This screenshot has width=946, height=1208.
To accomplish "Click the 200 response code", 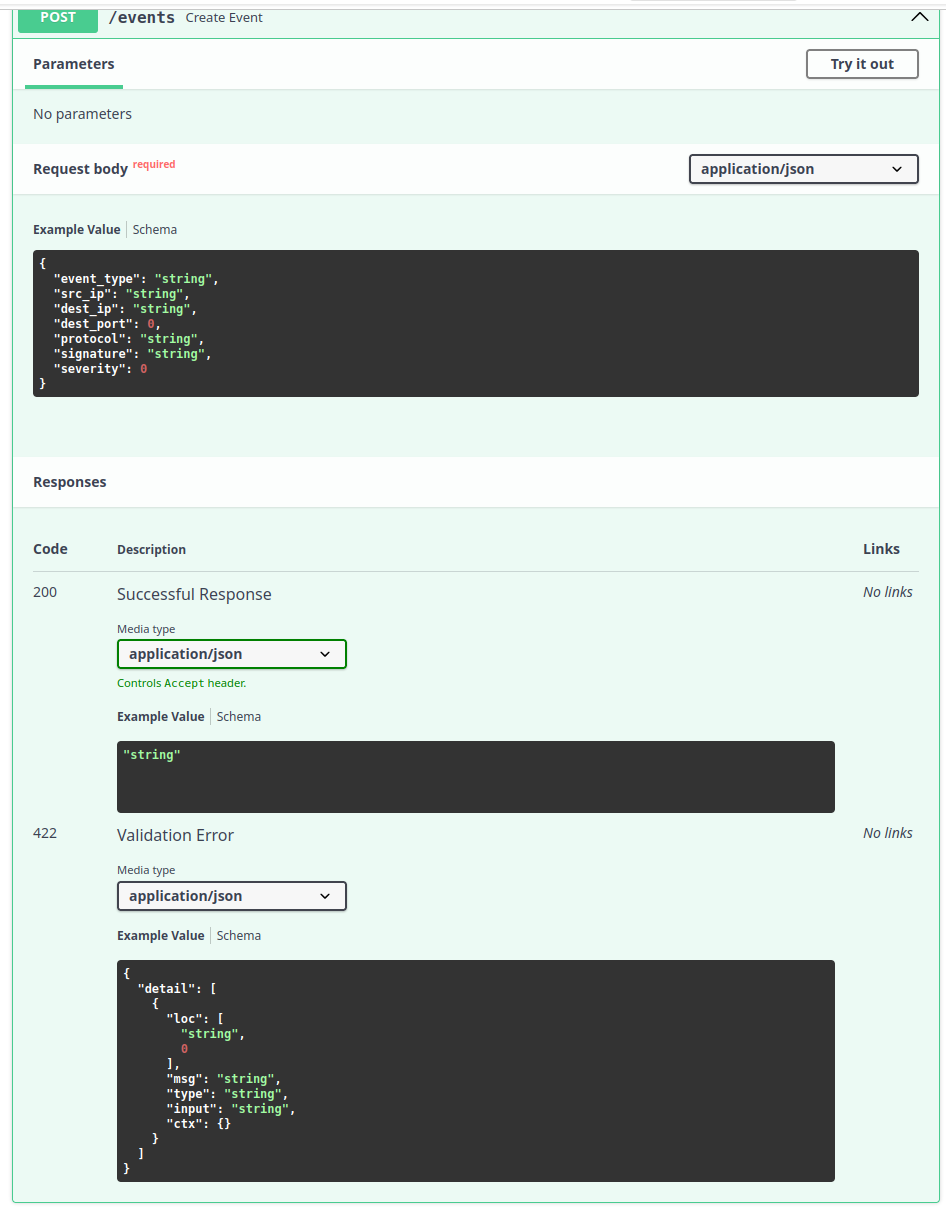I will [x=45, y=592].
